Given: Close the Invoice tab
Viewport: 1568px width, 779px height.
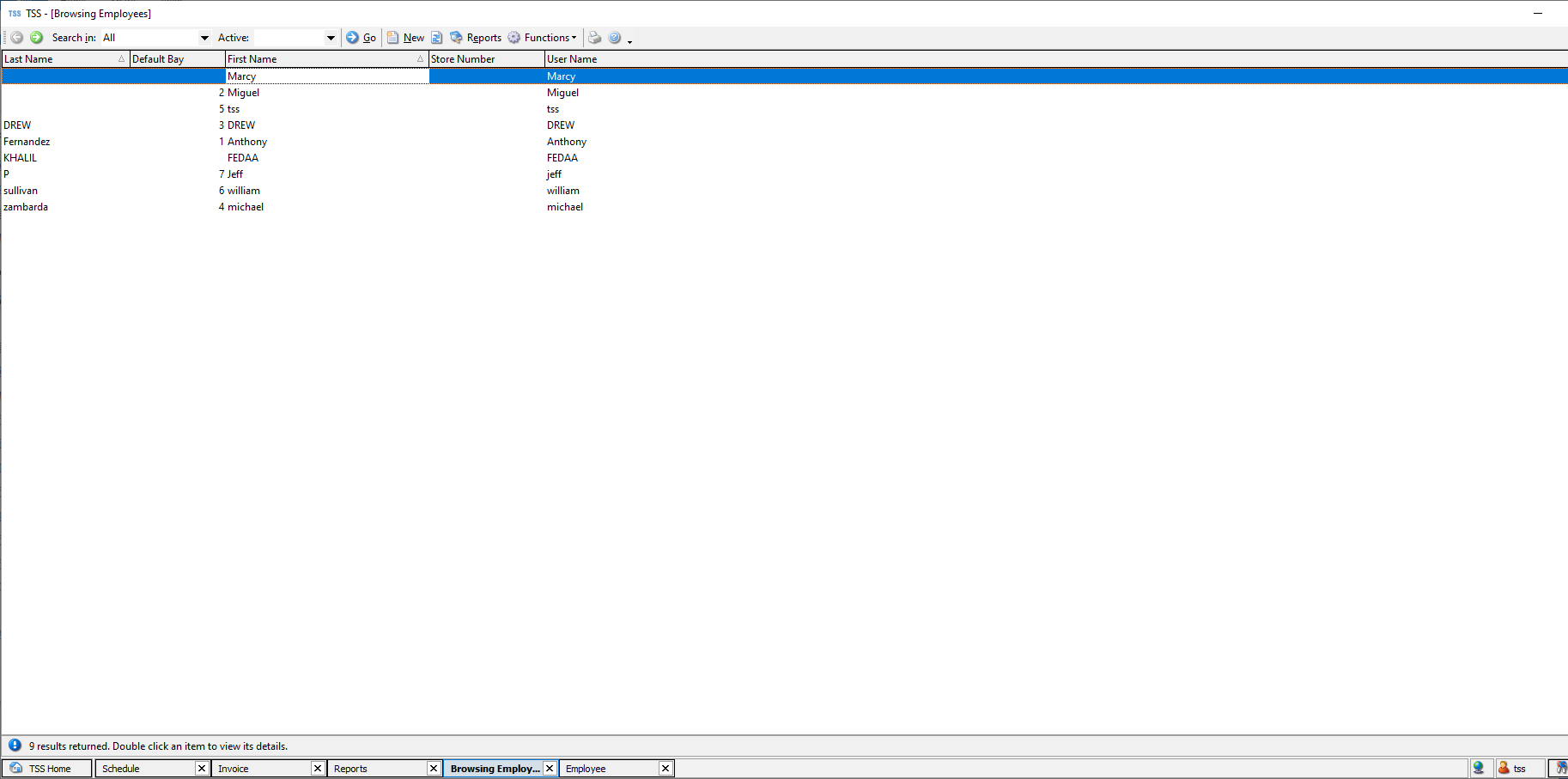Looking at the screenshot, I should (318, 769).
